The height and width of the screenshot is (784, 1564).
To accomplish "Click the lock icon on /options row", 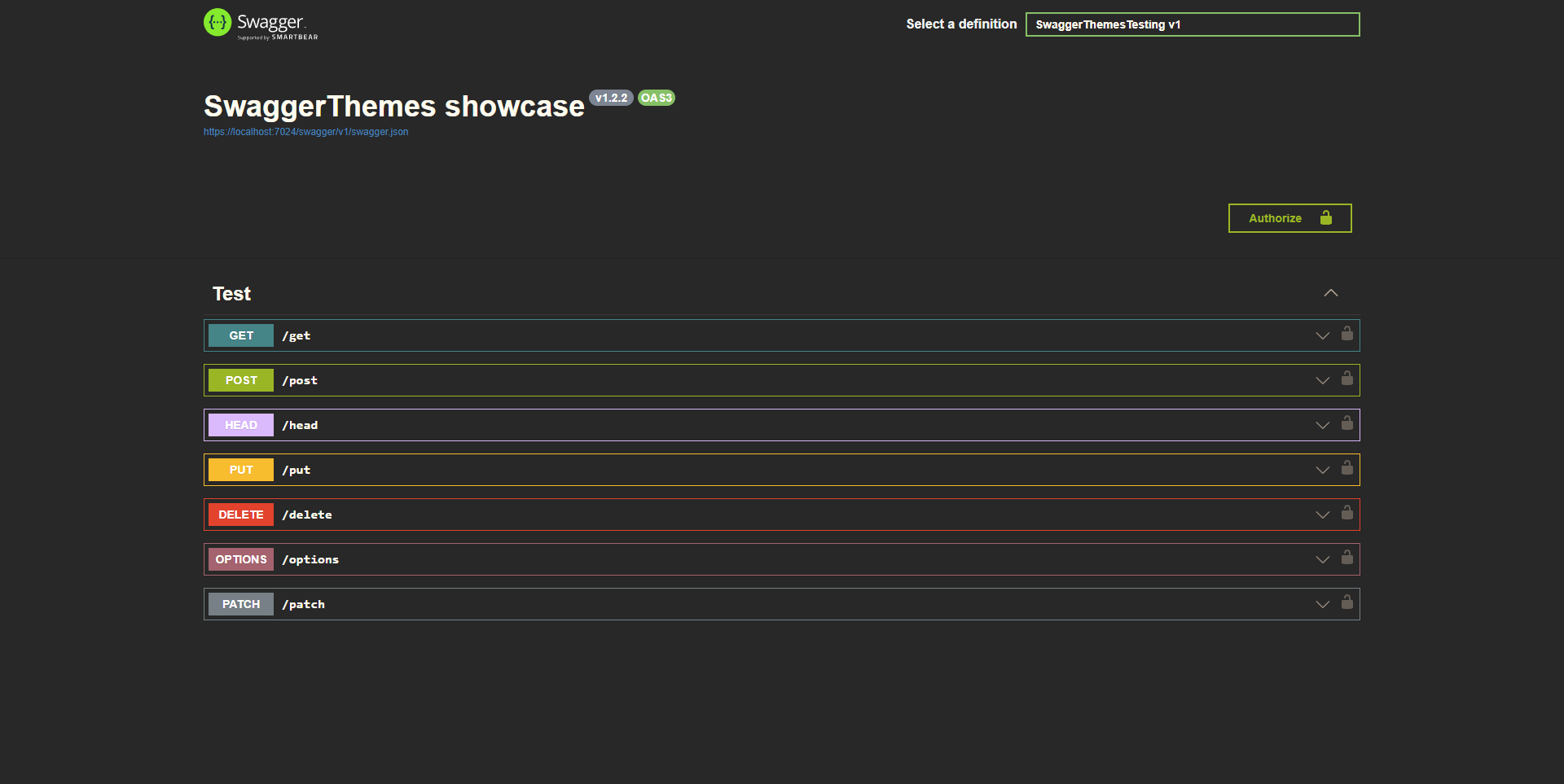I will tap(1347, 557).
